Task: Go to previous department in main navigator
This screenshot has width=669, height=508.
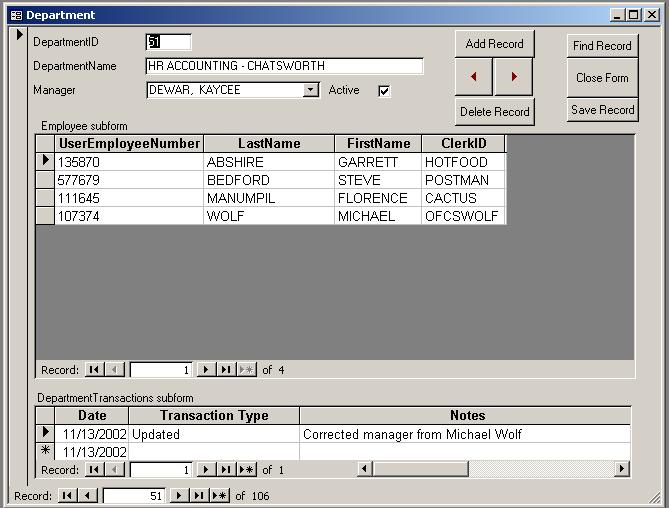Action: pyautogui.click(x=87, y=496)
